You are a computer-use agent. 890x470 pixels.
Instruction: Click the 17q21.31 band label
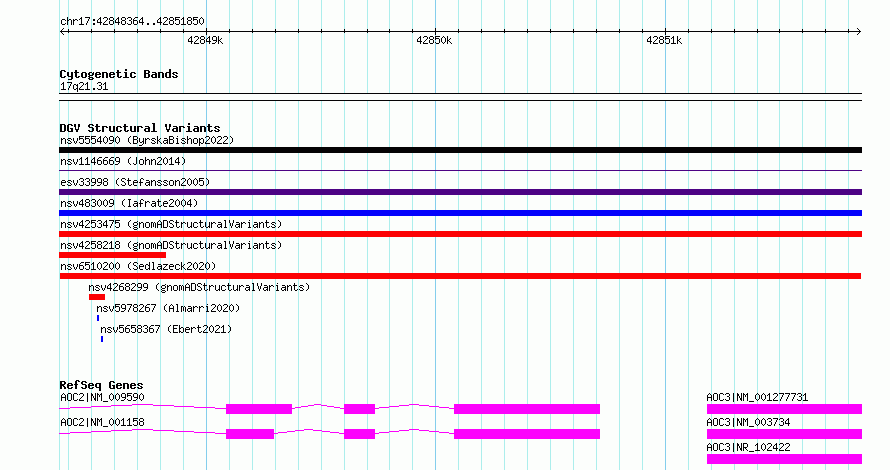pos(84,87)
